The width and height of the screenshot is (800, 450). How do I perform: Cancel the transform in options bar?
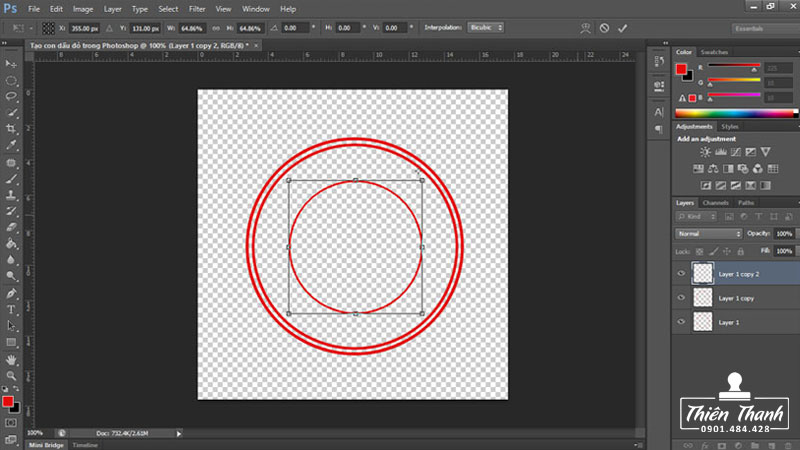(x=604, y=29)
